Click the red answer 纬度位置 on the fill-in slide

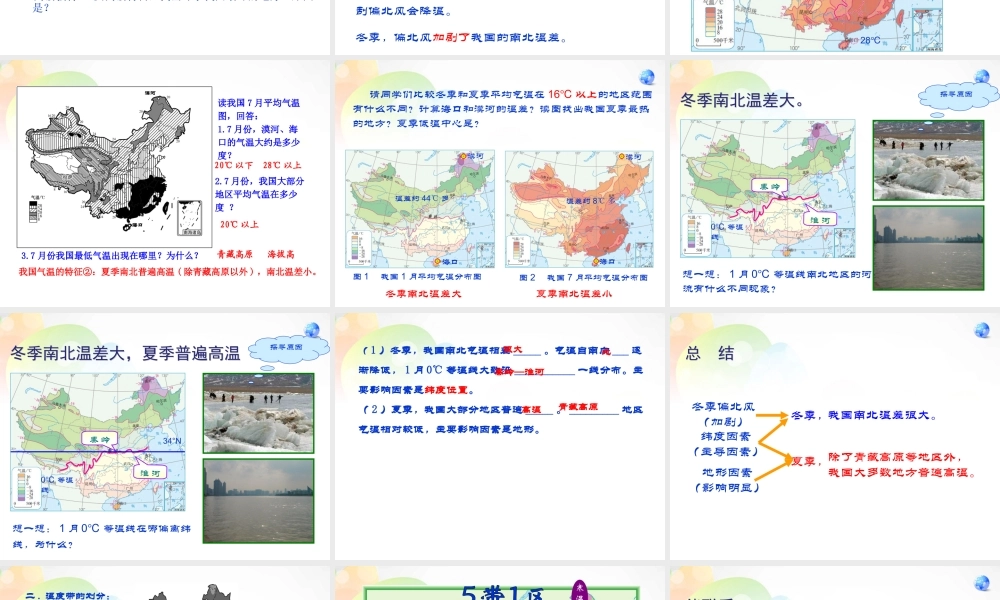point(446,390)
